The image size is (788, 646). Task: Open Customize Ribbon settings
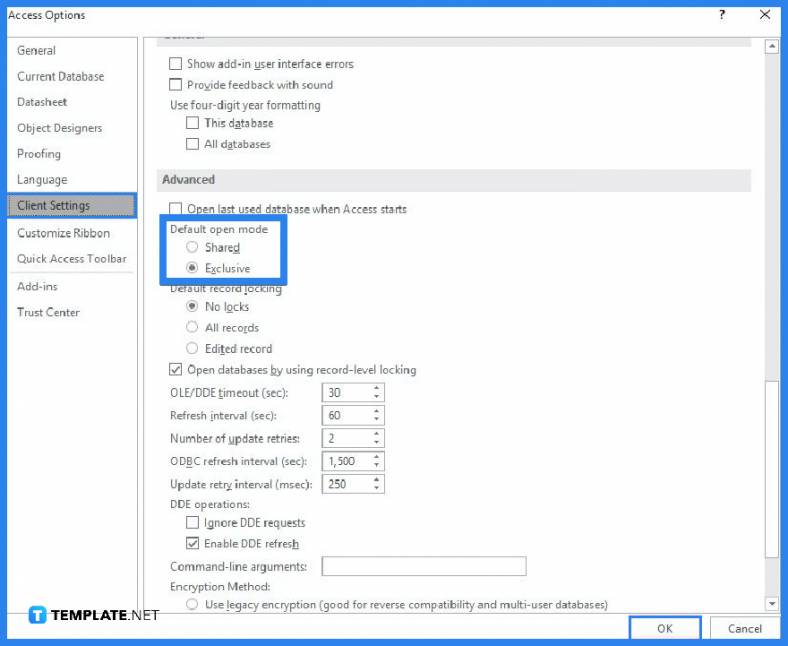(x=63, y=233)
